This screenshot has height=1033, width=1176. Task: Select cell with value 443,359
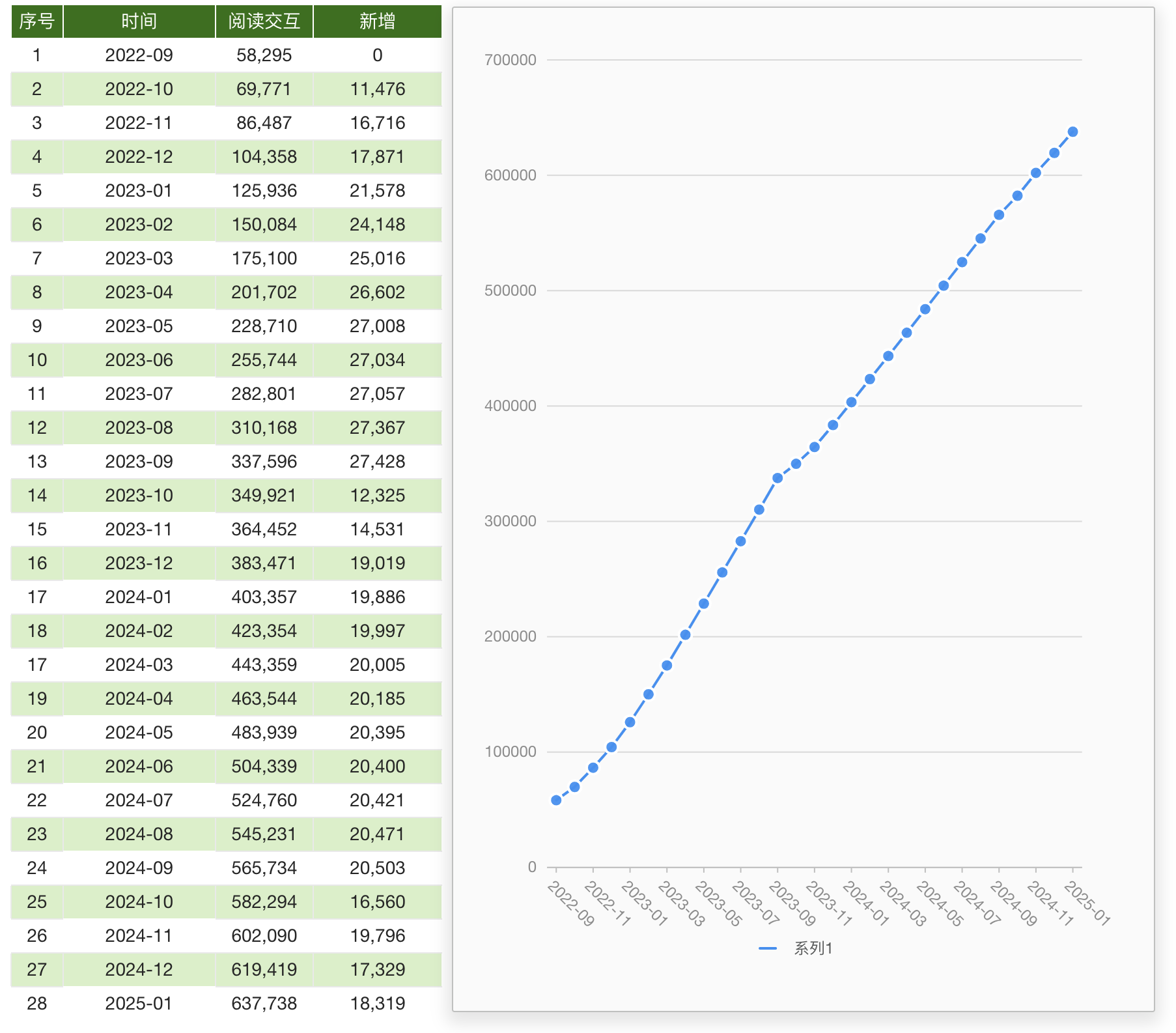point(264,665)
